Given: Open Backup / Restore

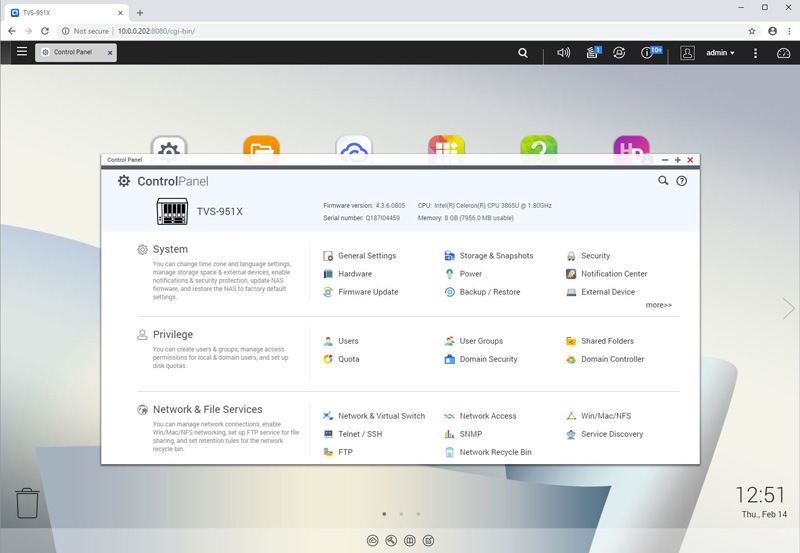Looking at the screenshot, I should point(483,292).
